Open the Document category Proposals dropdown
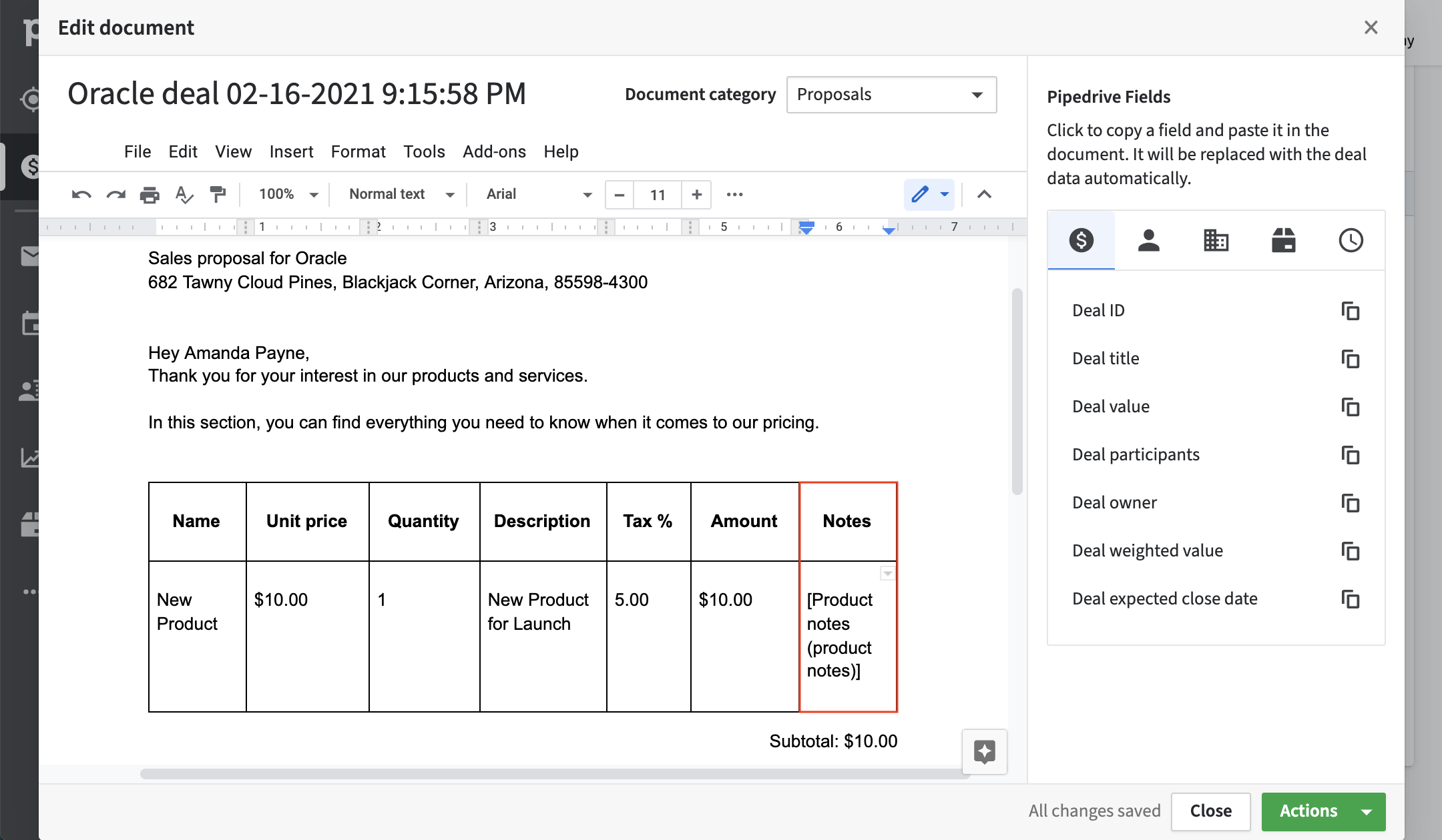This screenshot has height=840, width=1442. pyautogui.click(x=891, y=95)
